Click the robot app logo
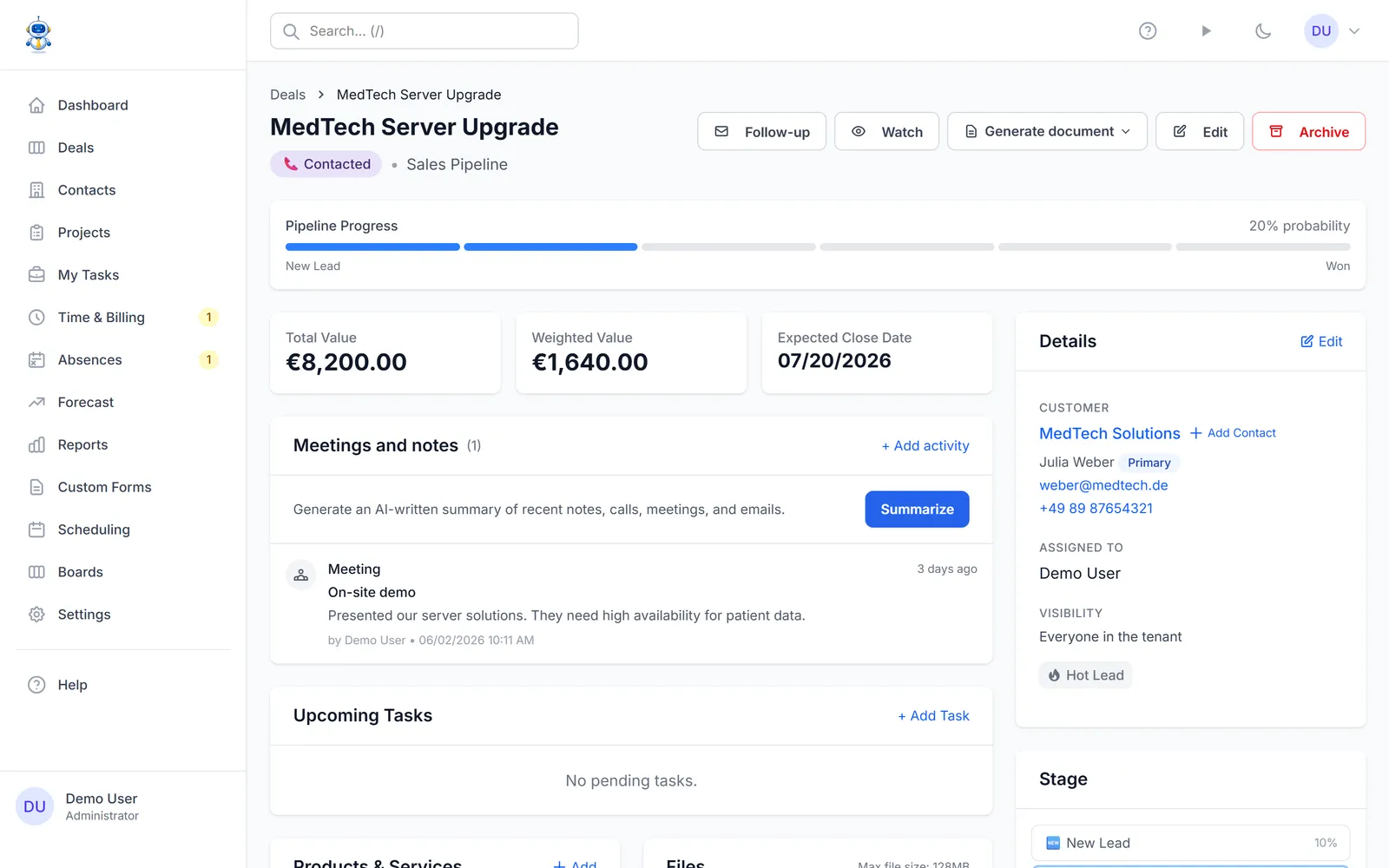This screenshot has height=868, width=1389. click(x=38, y=35)
